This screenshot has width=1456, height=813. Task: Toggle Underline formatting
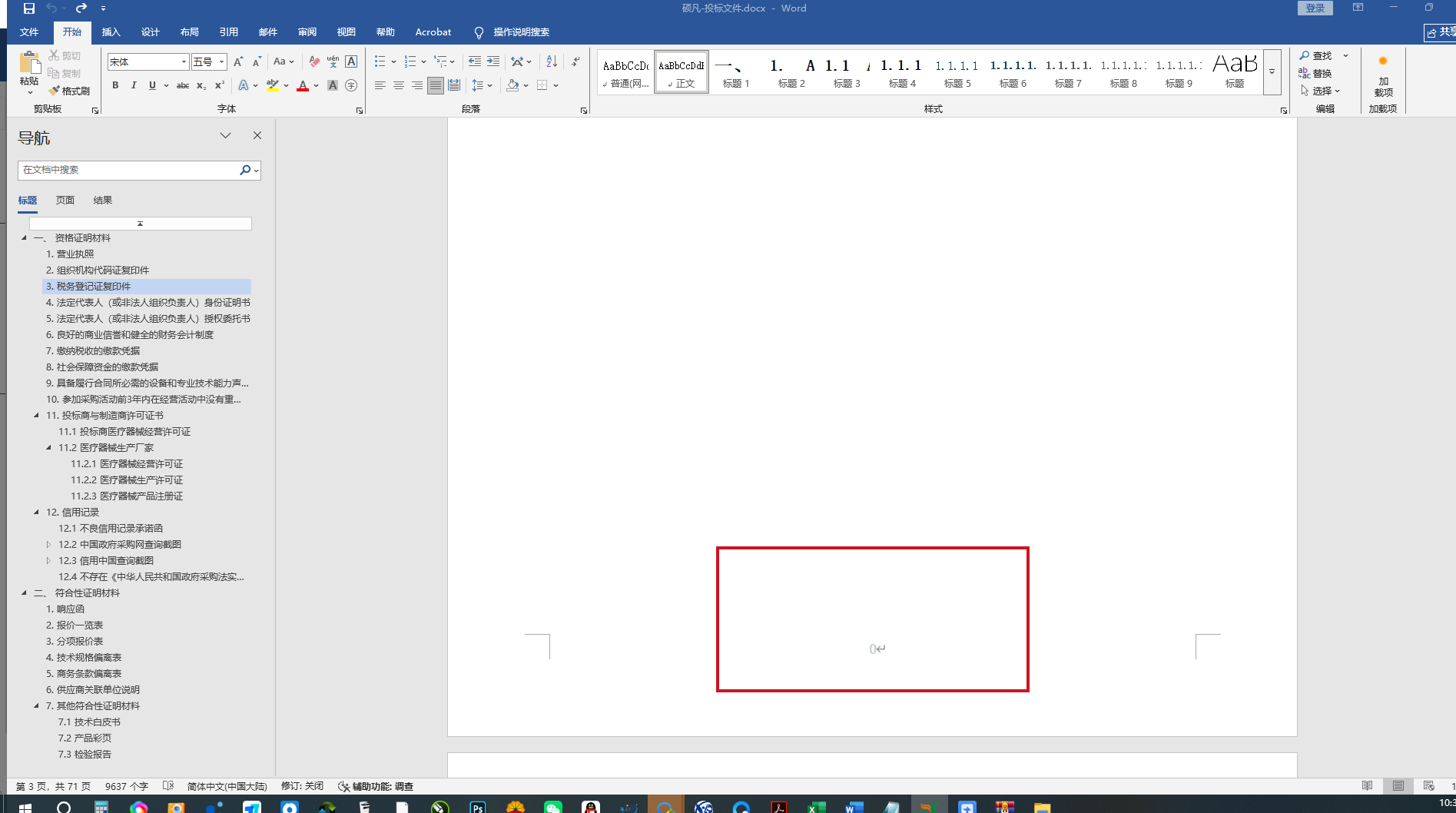152,85
